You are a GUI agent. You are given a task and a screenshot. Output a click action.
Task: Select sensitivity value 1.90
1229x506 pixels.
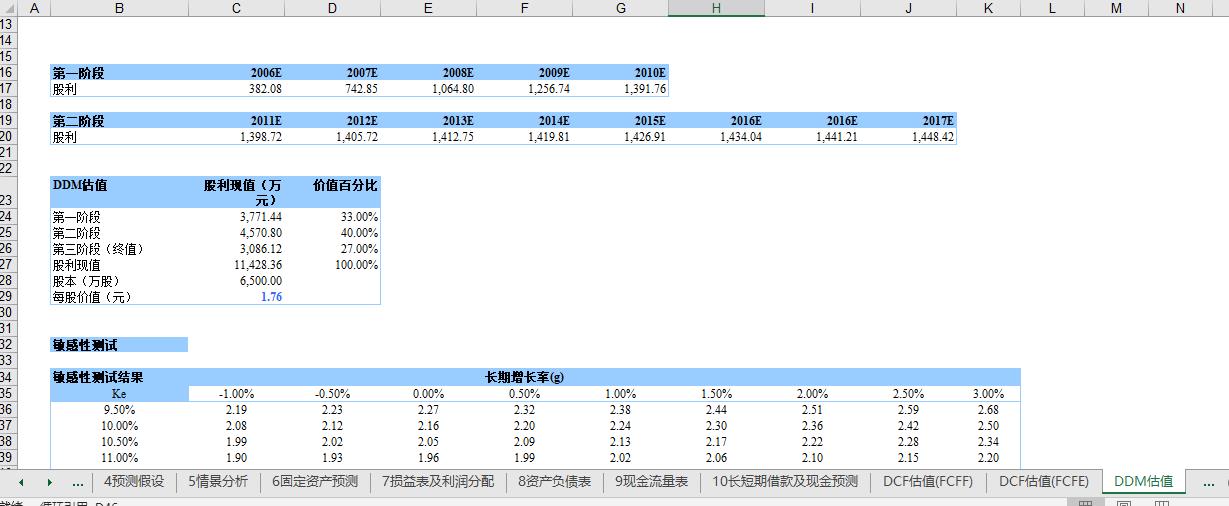[x=236, y=457]
